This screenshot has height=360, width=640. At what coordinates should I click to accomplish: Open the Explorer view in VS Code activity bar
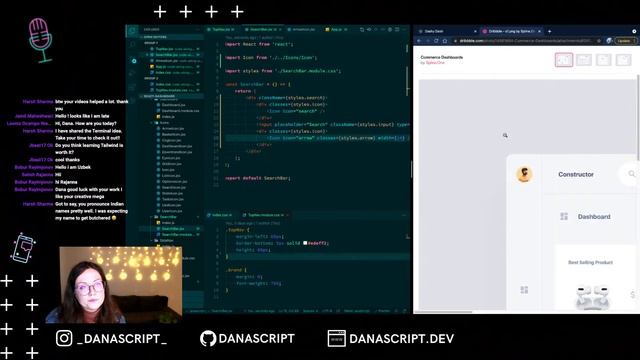pyautogui.click(x=132, y=31)
